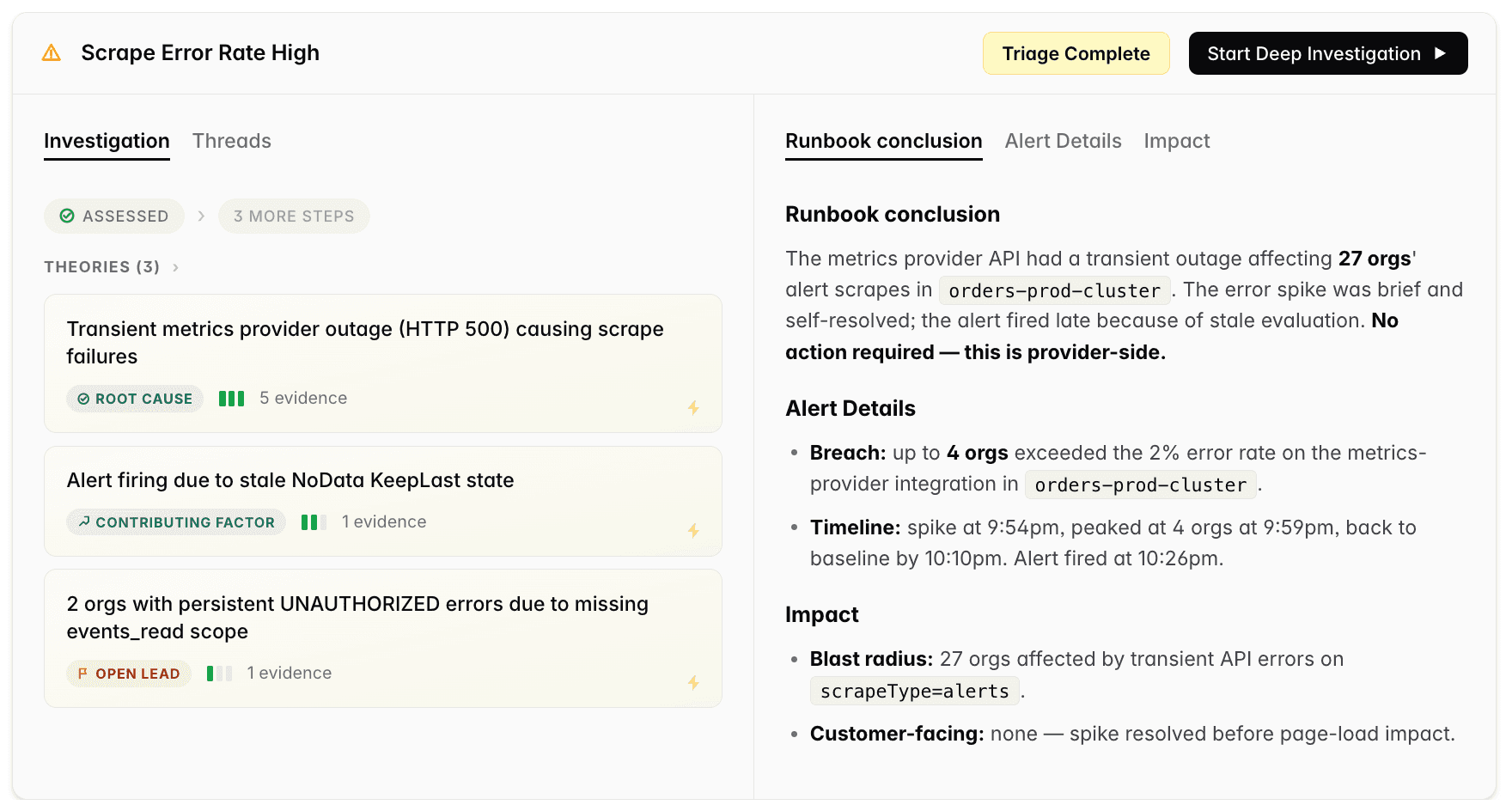Expand the 3 MORE STEPS pill
The height and width of the screenshot is (811, 1512).
[x=294, y=216]
